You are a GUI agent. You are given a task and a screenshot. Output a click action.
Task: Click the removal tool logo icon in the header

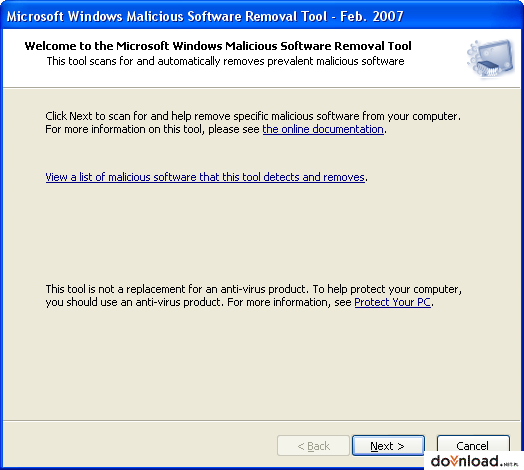coord(490,59)
